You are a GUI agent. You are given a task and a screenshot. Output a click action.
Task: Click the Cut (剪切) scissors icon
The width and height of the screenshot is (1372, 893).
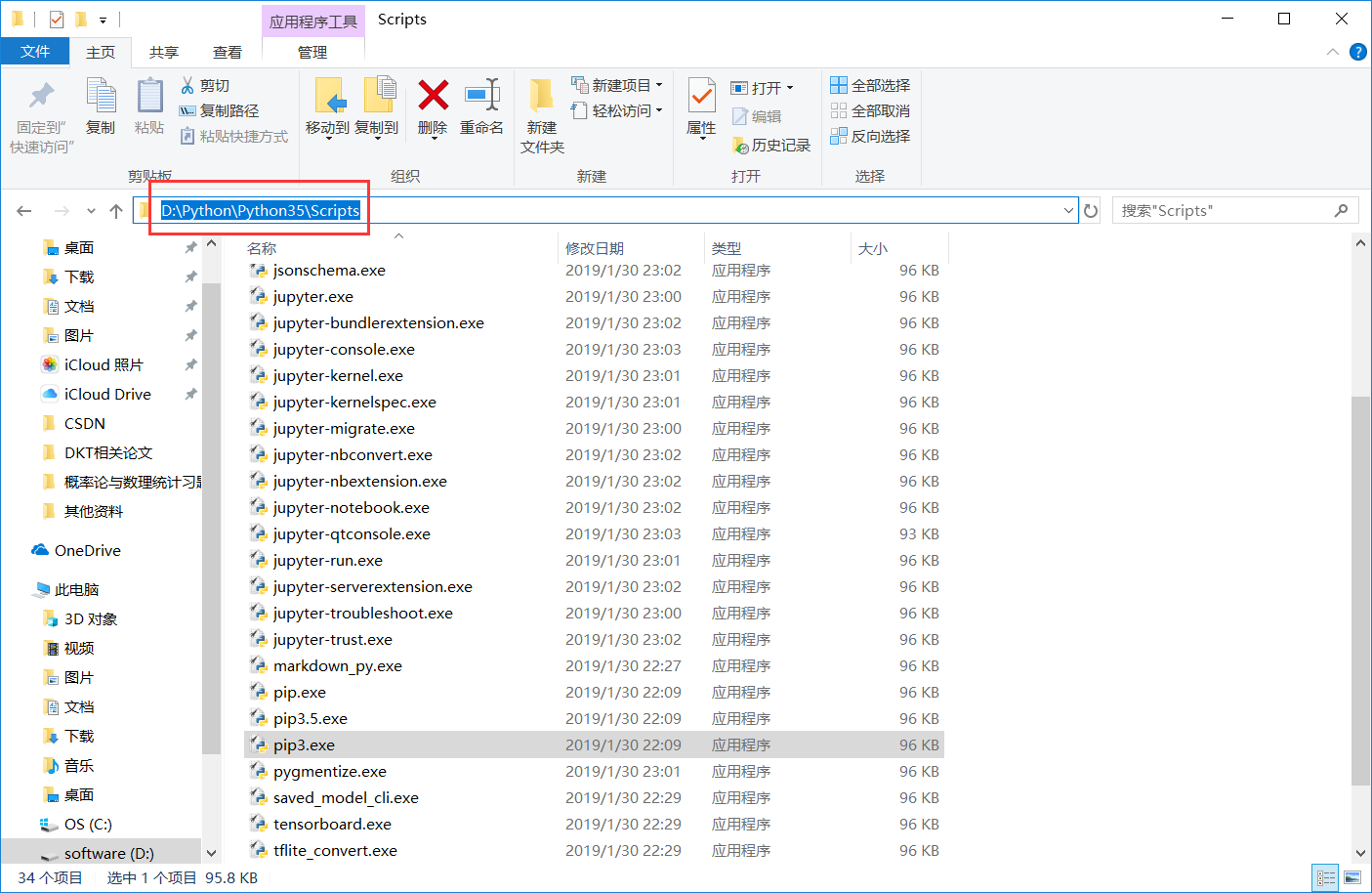pyautogui.click(x=187, y=86)
